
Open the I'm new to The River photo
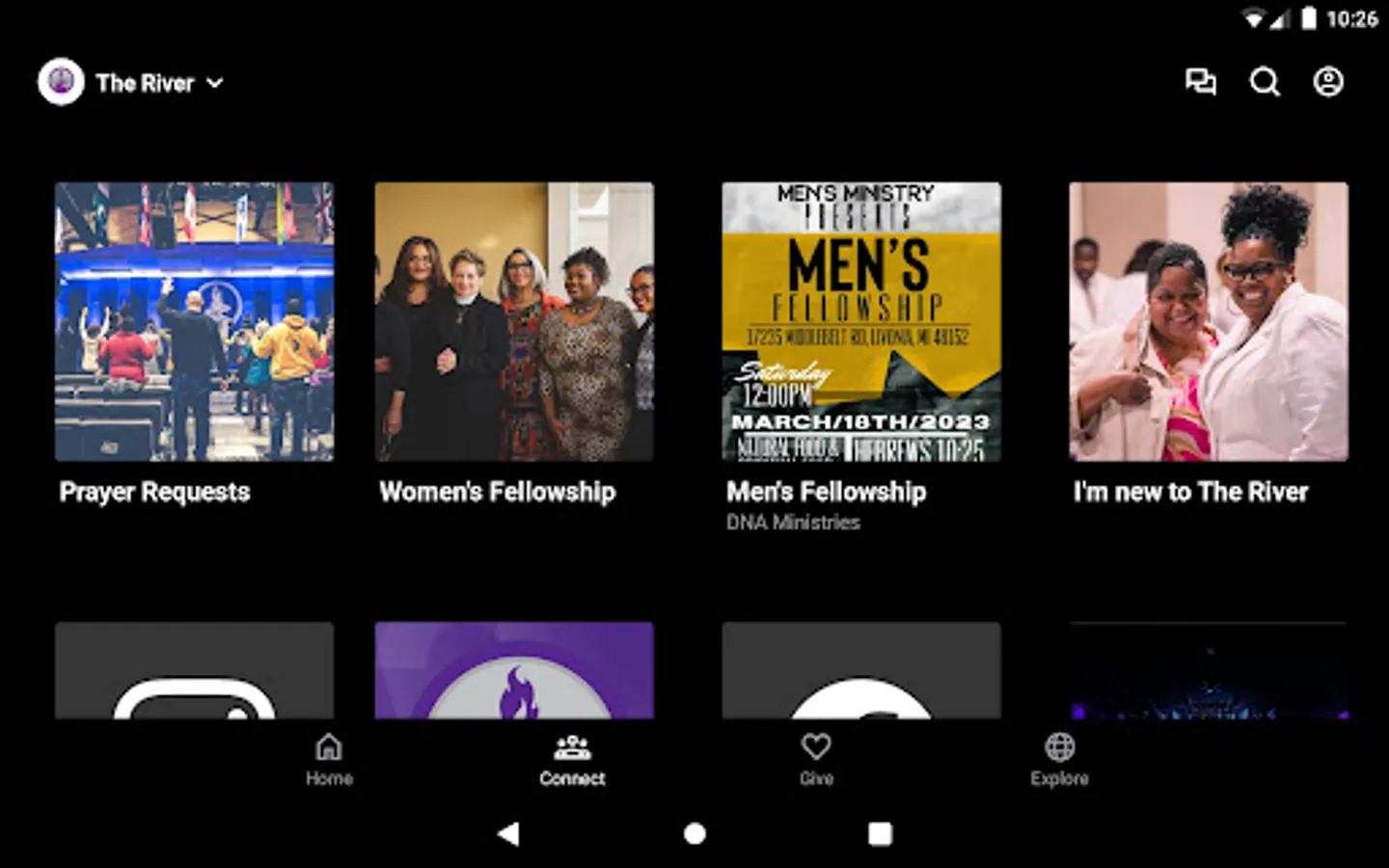point(1209,321)
